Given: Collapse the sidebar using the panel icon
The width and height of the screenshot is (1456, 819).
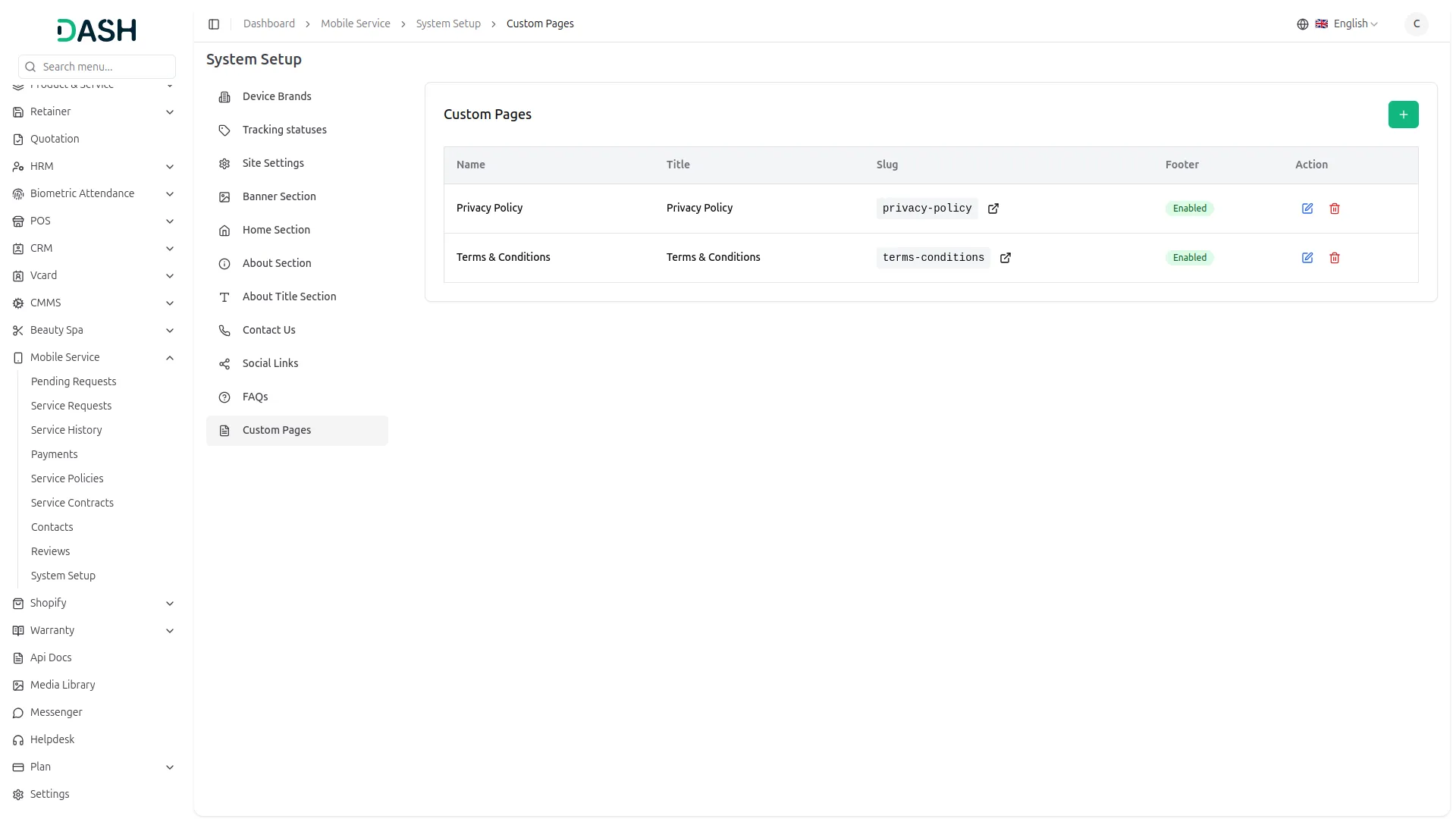Looking at the screenshot, I should click(214, 24).
